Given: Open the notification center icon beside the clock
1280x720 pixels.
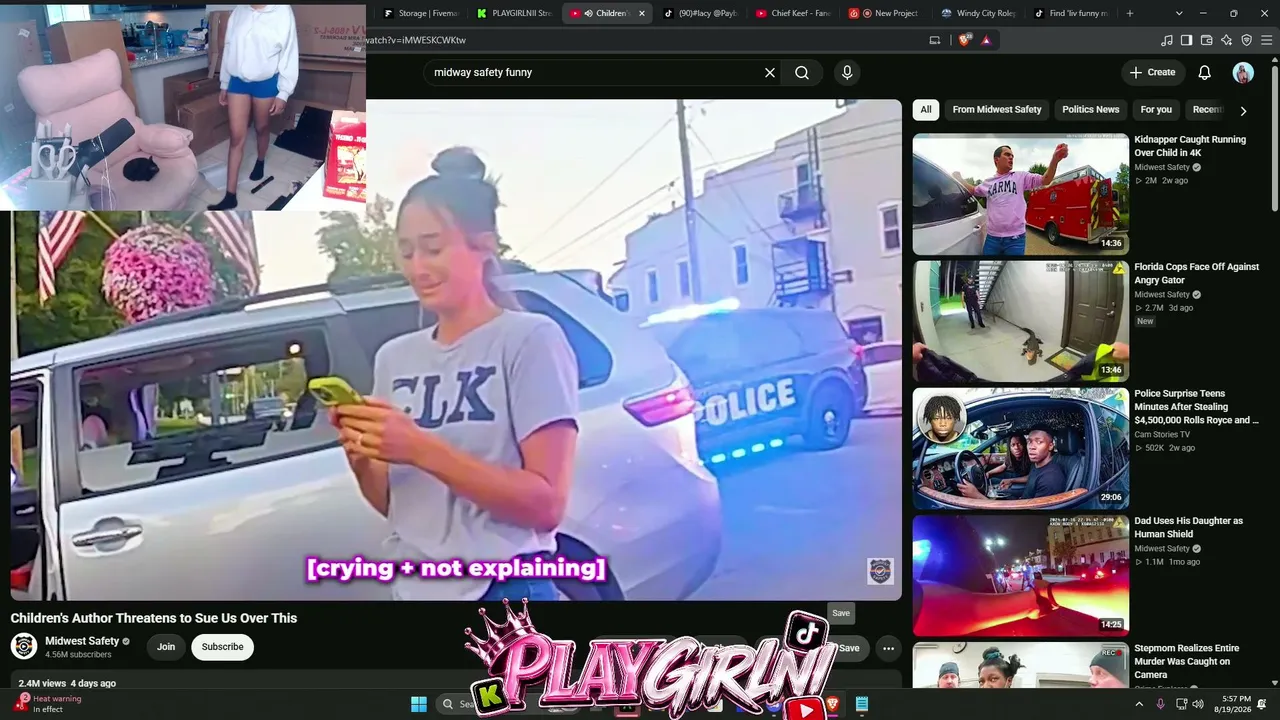Looking at the screenshot, I should 1262,704.
